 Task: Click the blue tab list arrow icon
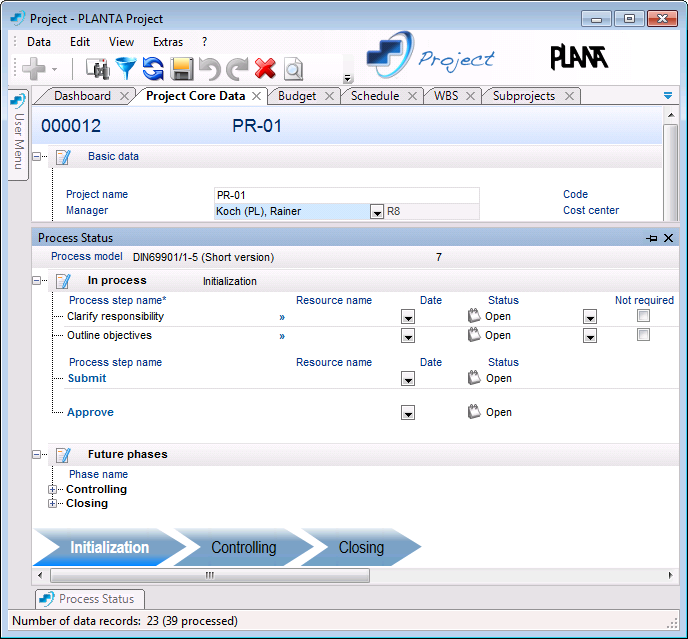click(x=668, y=96)
